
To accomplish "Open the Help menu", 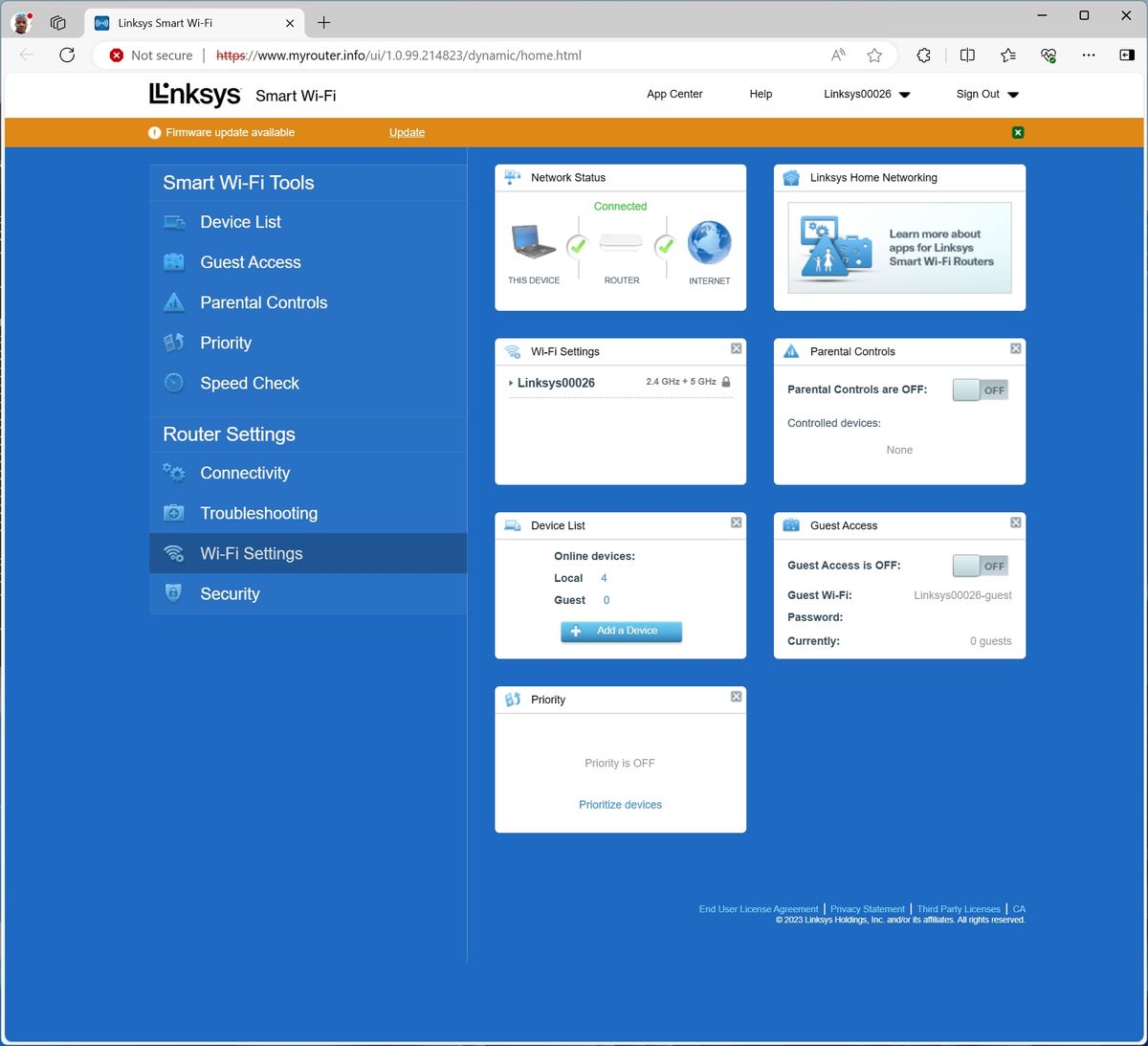I will pyautogui.click(x=761, y=94).
